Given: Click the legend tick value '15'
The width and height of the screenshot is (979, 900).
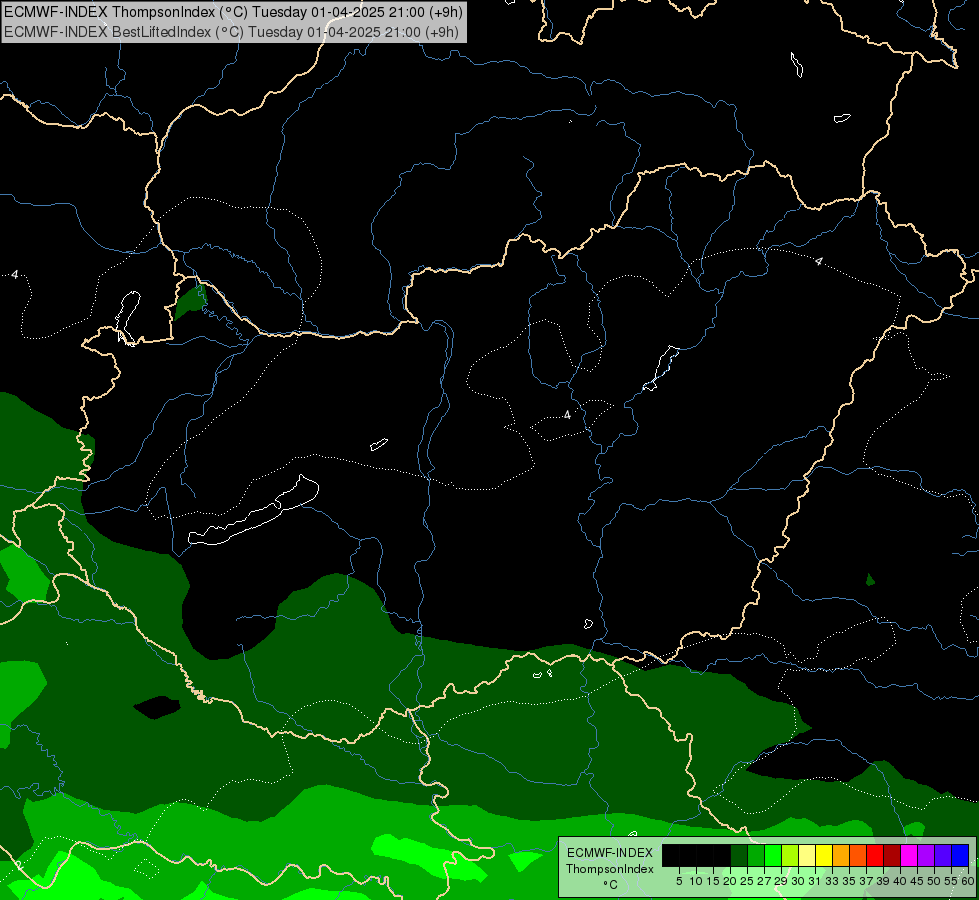Looking at the screenshot, I should click(x=713, y=881).
